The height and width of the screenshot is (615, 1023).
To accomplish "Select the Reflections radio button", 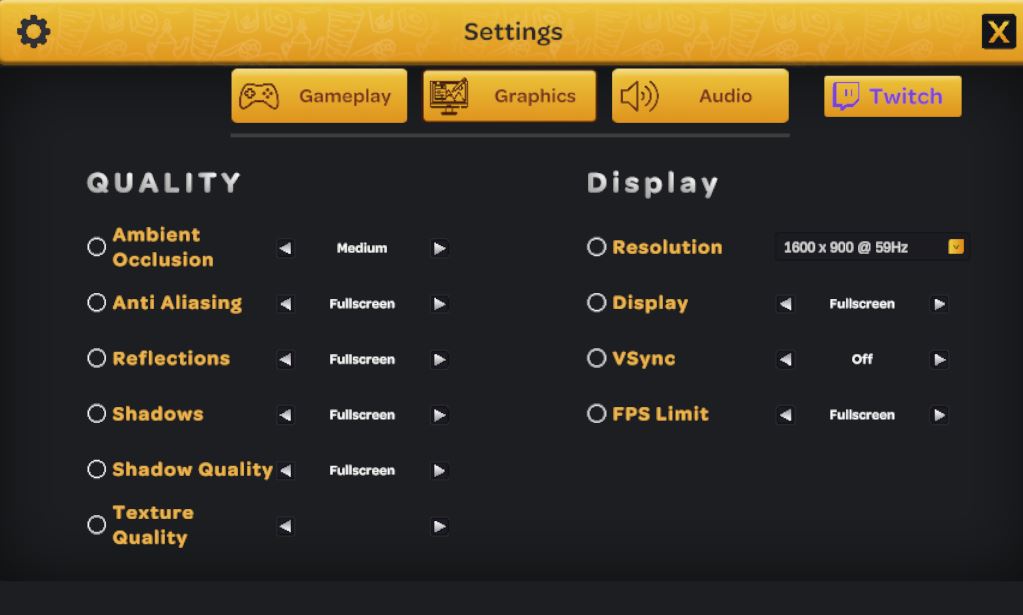I will 97,358.
